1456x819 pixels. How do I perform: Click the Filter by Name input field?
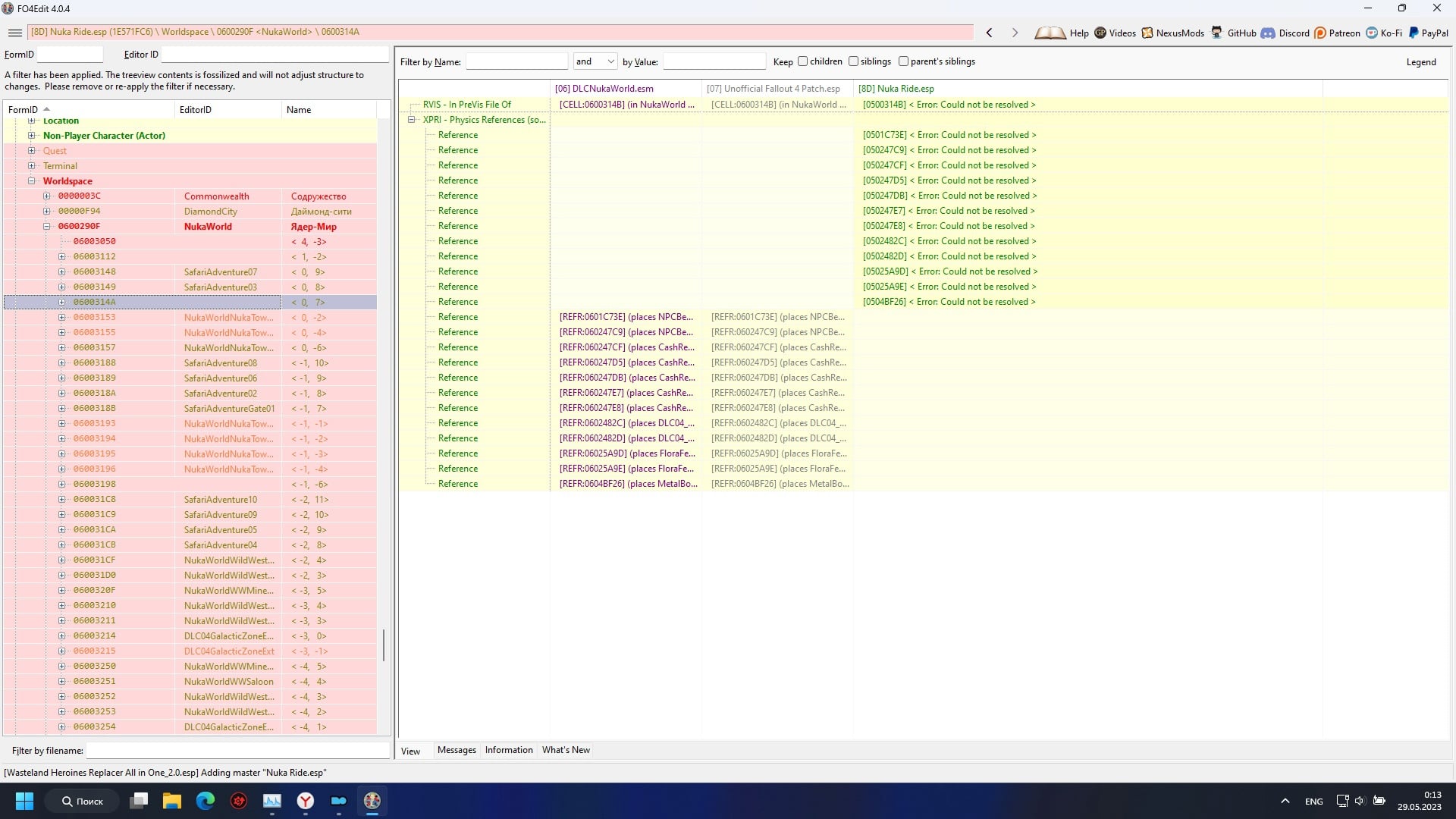[516, 61]
